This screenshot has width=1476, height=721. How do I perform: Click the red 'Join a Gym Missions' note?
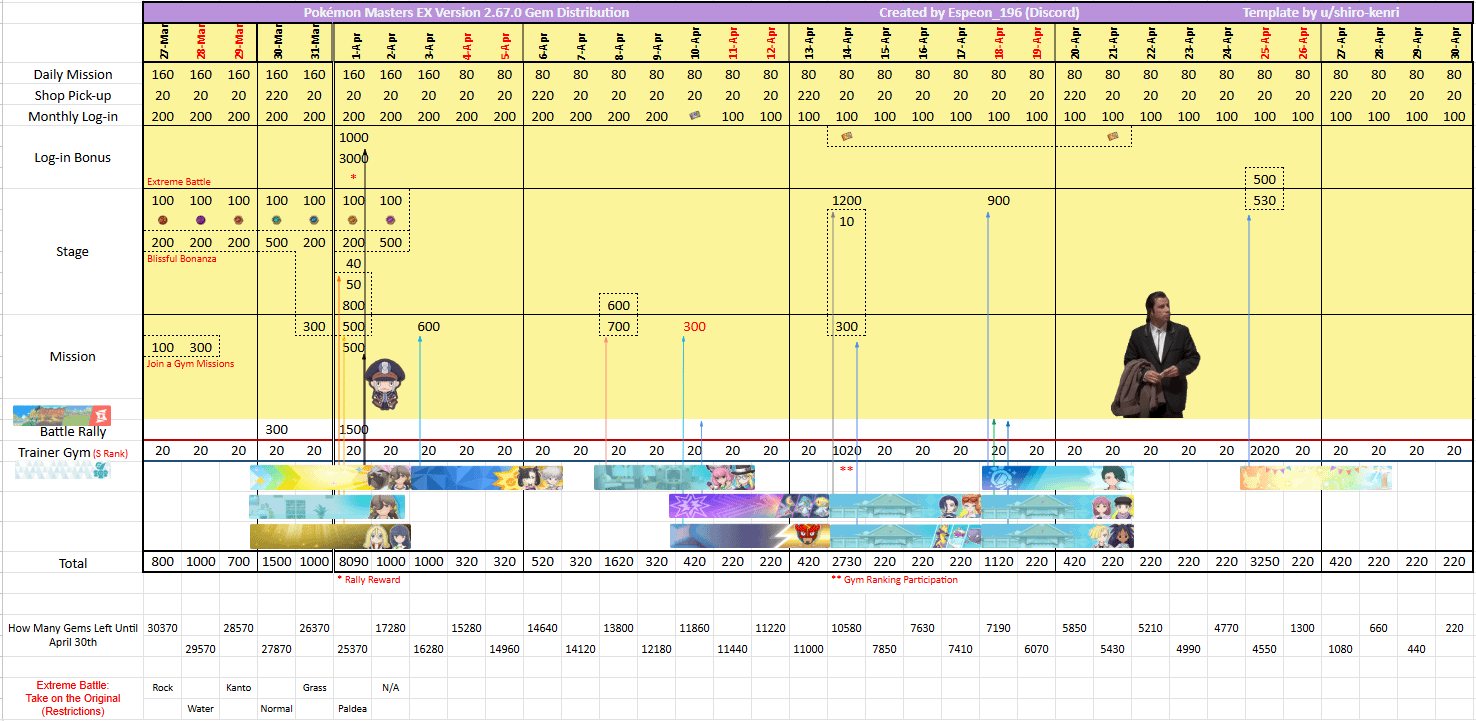pos(191,364)
